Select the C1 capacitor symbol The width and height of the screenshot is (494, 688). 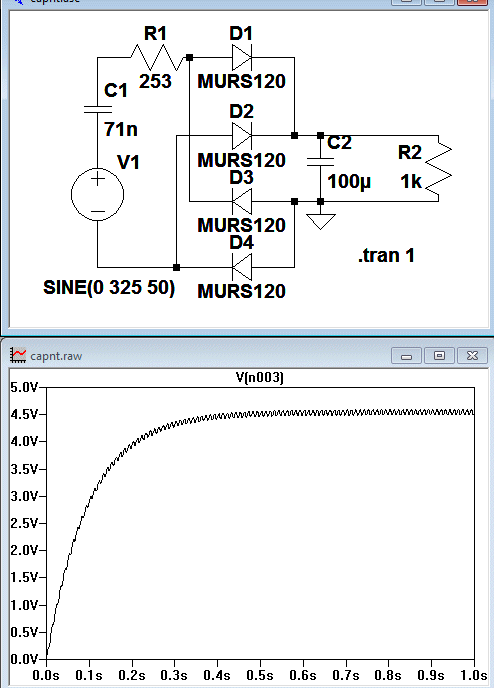[97, 110]
